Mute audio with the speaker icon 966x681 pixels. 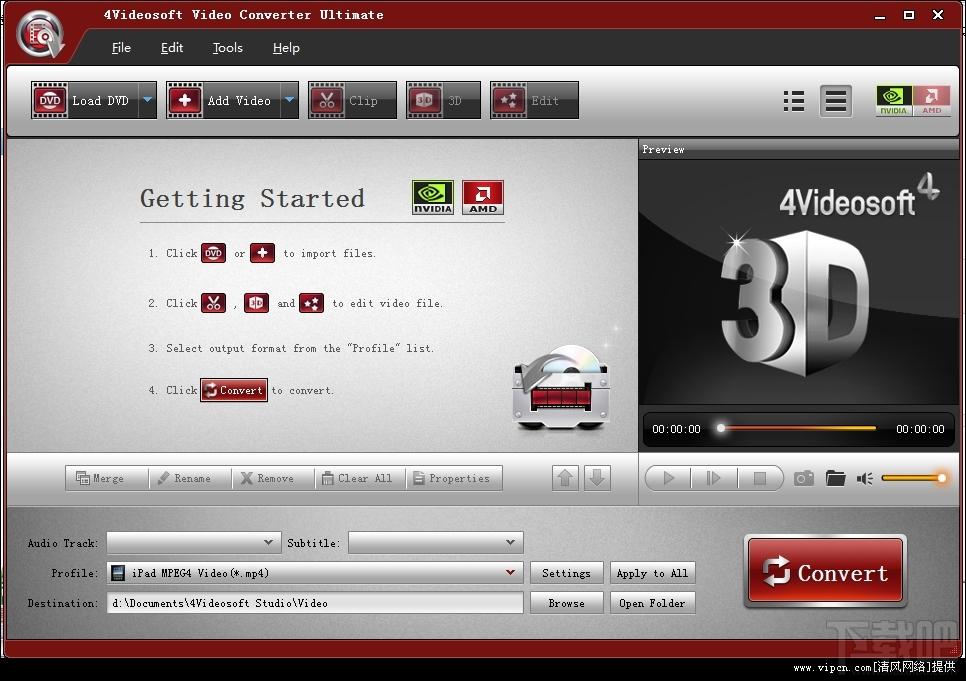[x=865, y=479]
